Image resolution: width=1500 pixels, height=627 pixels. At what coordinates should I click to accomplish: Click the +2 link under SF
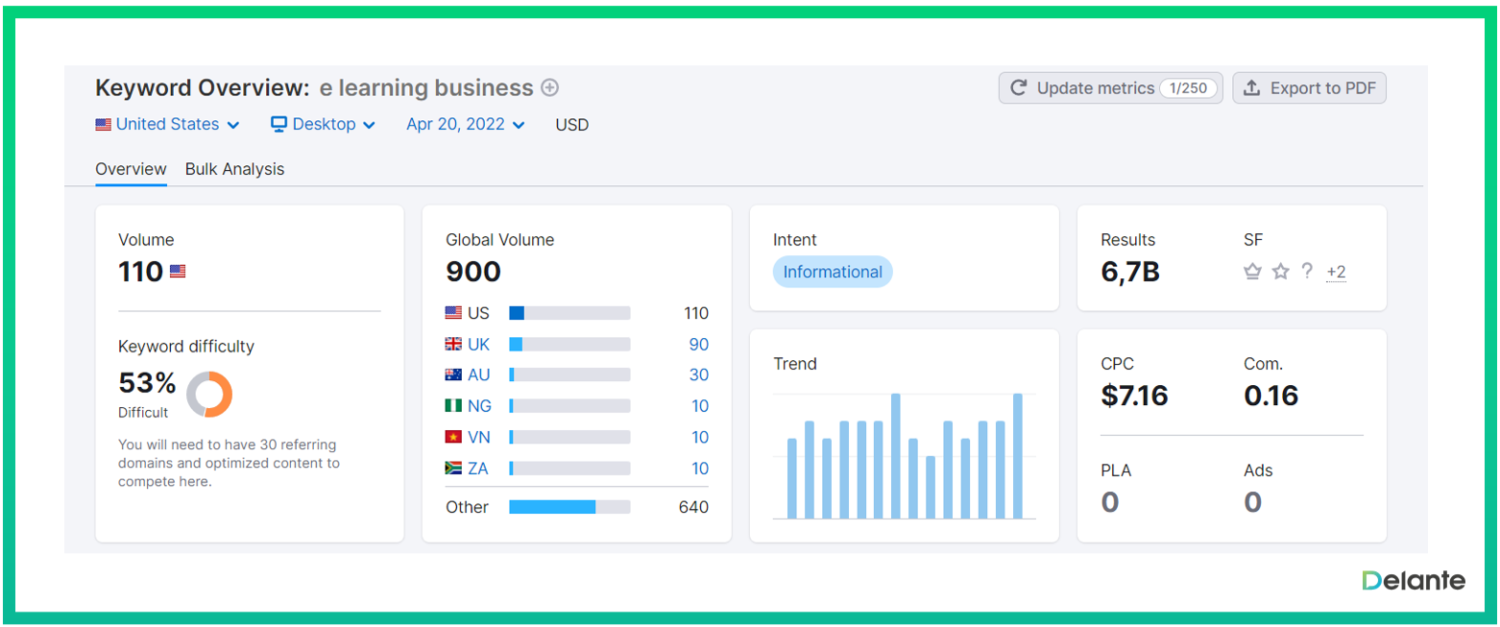tap(1336, 271)
